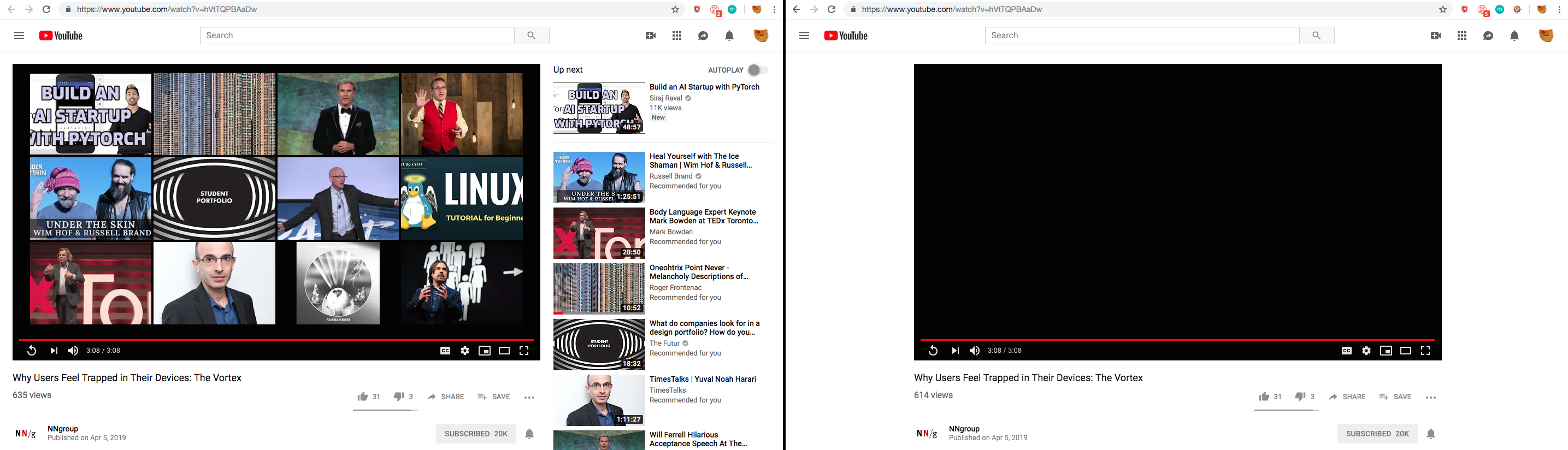Bookmark page with the star in left address bar
This screenshot has width=1568, height=450.
(675, 9)
